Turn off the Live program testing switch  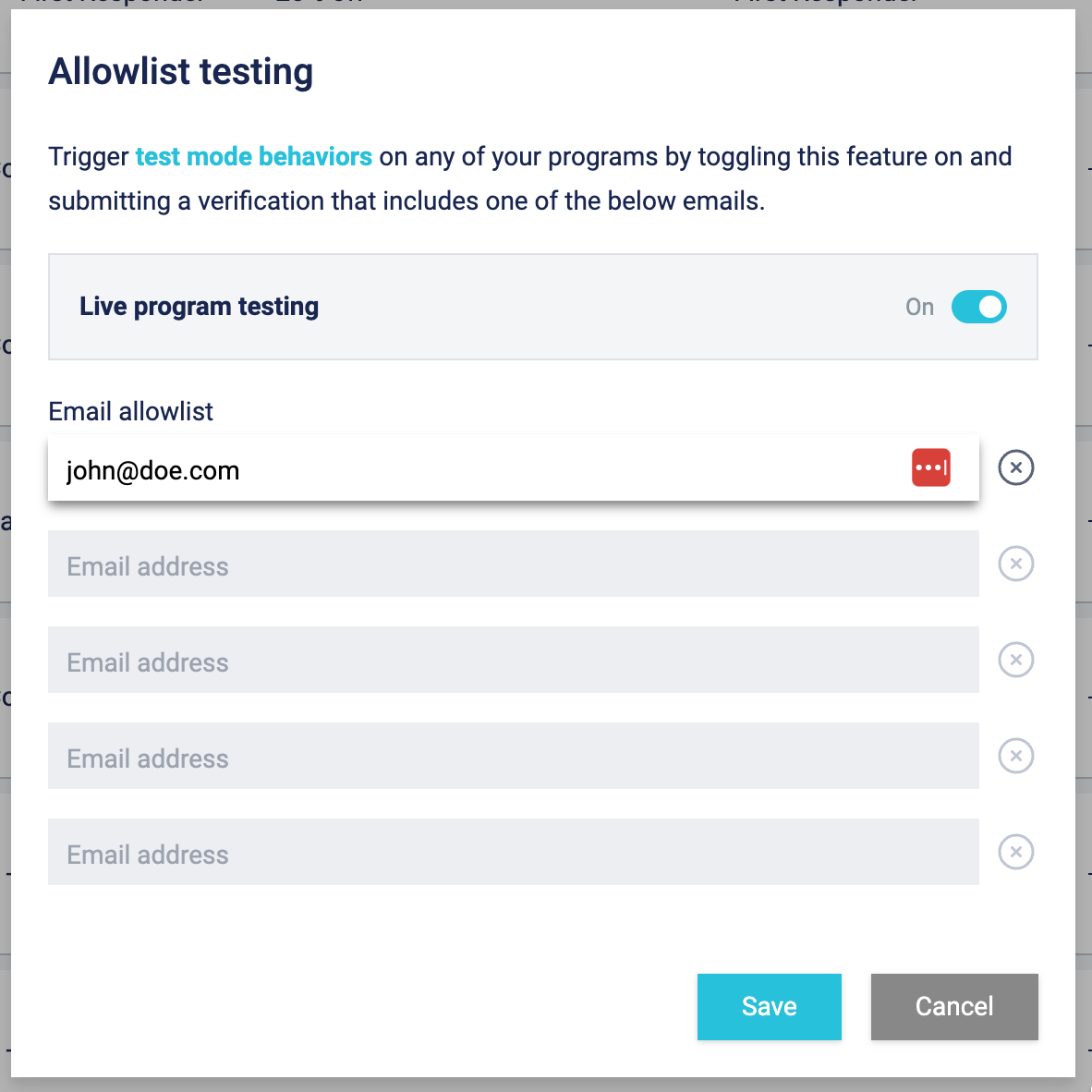(x=978, y=307)
